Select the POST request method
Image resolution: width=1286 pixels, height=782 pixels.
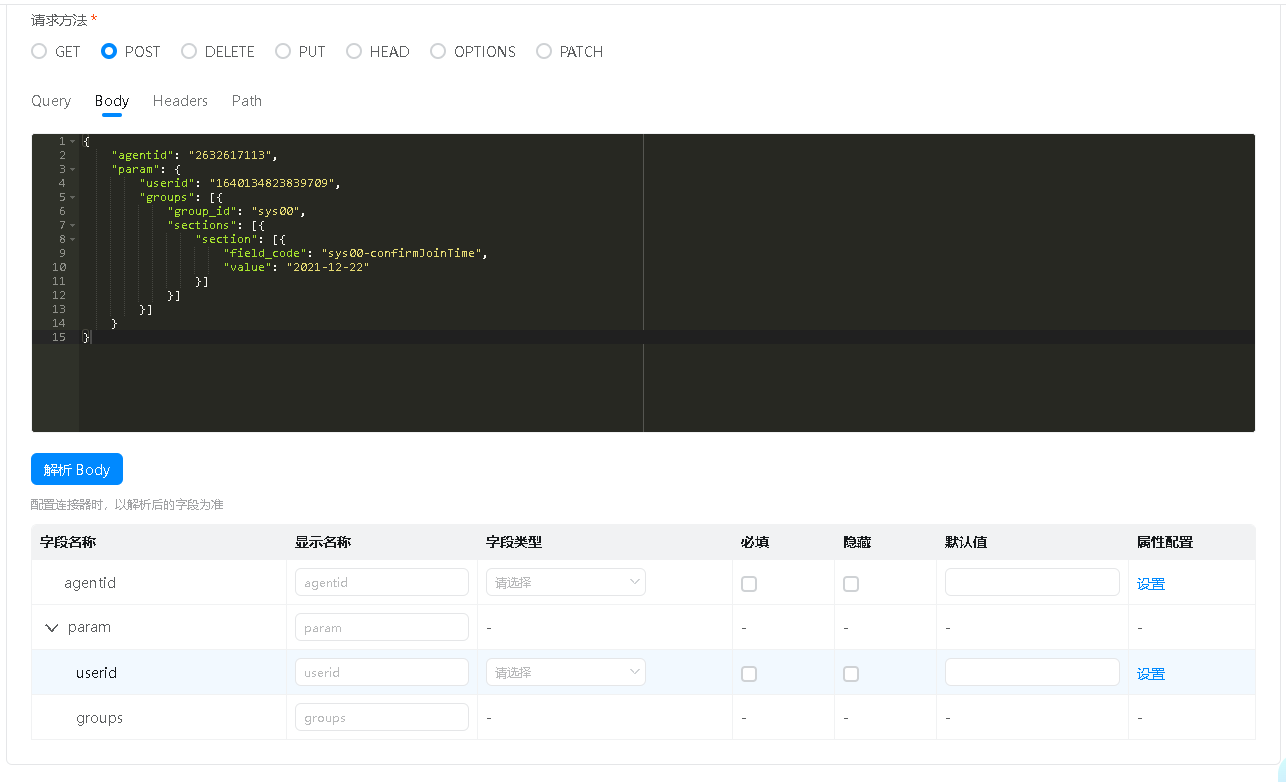coord(109,51)
